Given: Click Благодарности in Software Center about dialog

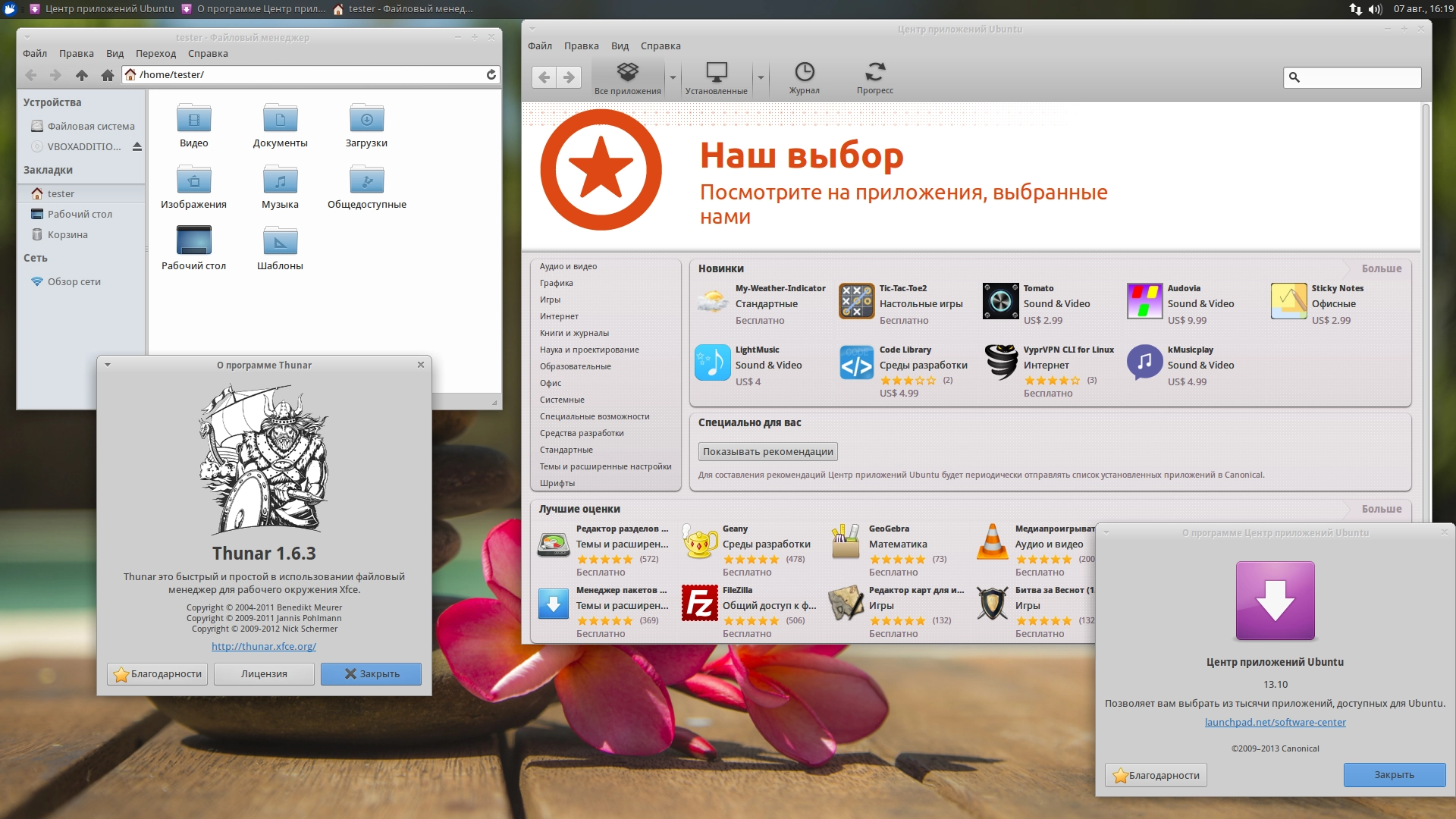Looking at the screenshot, I should click(1156, 775).
